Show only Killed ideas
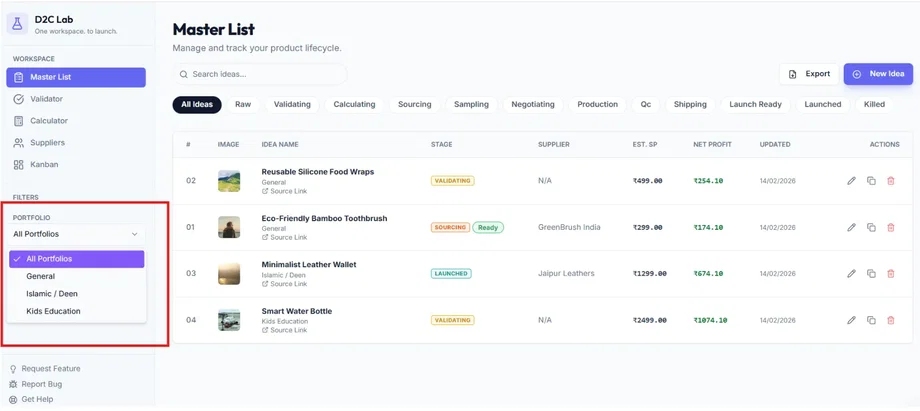Image resolution: width=920 pixels, height=411 pixels. coord(874,104)
